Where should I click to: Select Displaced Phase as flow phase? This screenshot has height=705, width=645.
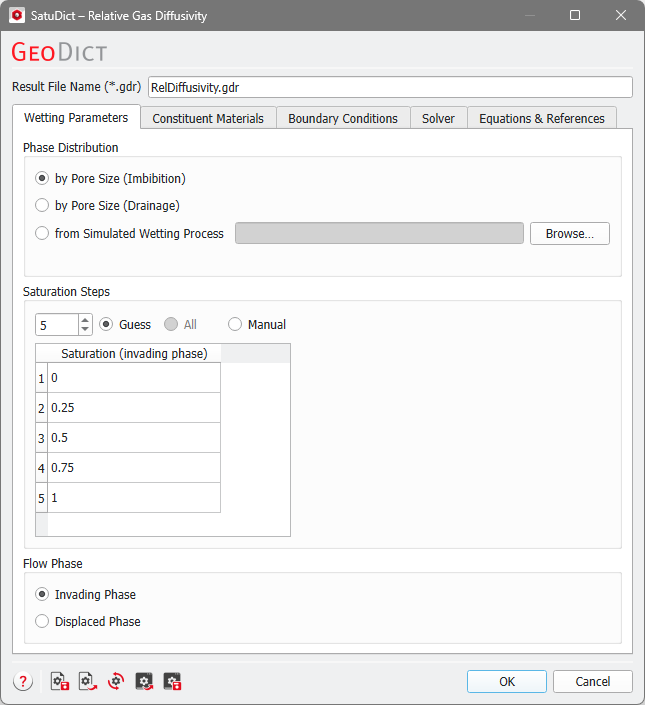[x=88, y=621]
